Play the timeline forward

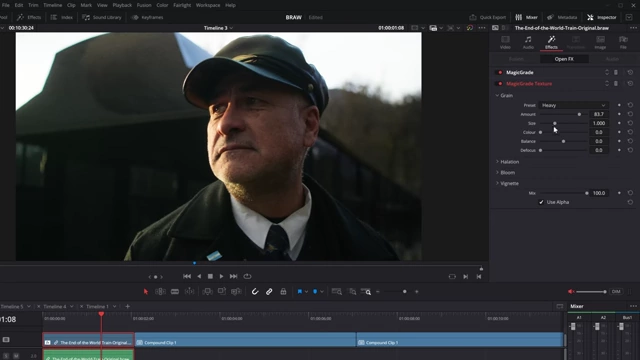point(221,276)
